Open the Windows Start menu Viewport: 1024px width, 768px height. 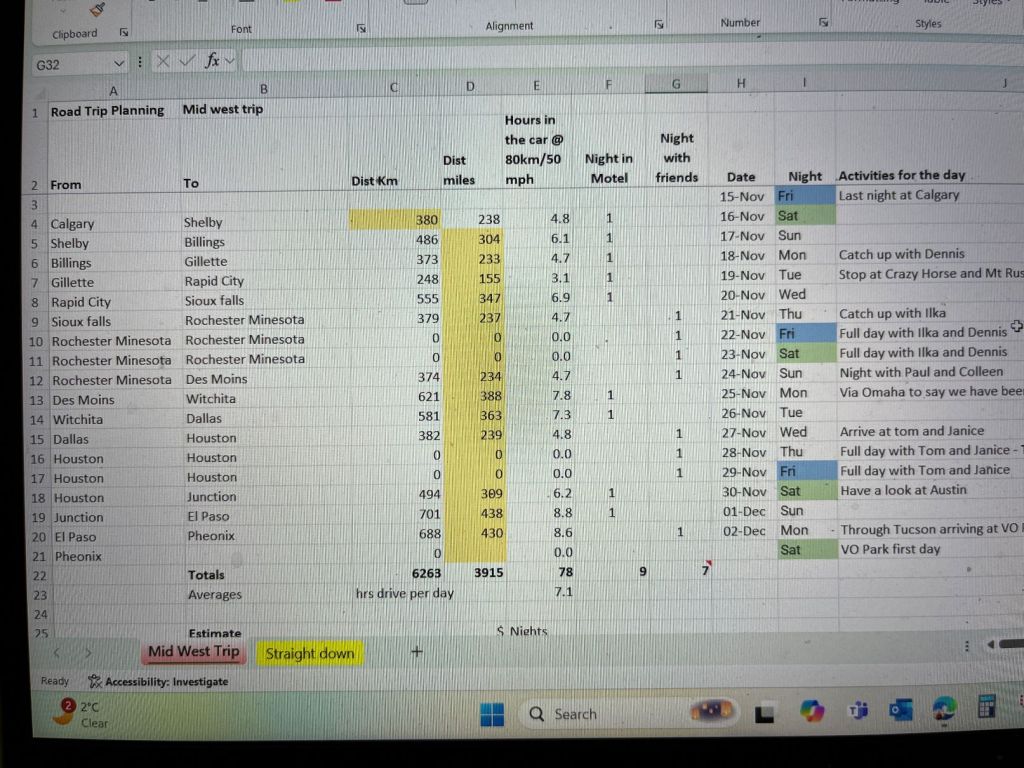pos(492,714)
